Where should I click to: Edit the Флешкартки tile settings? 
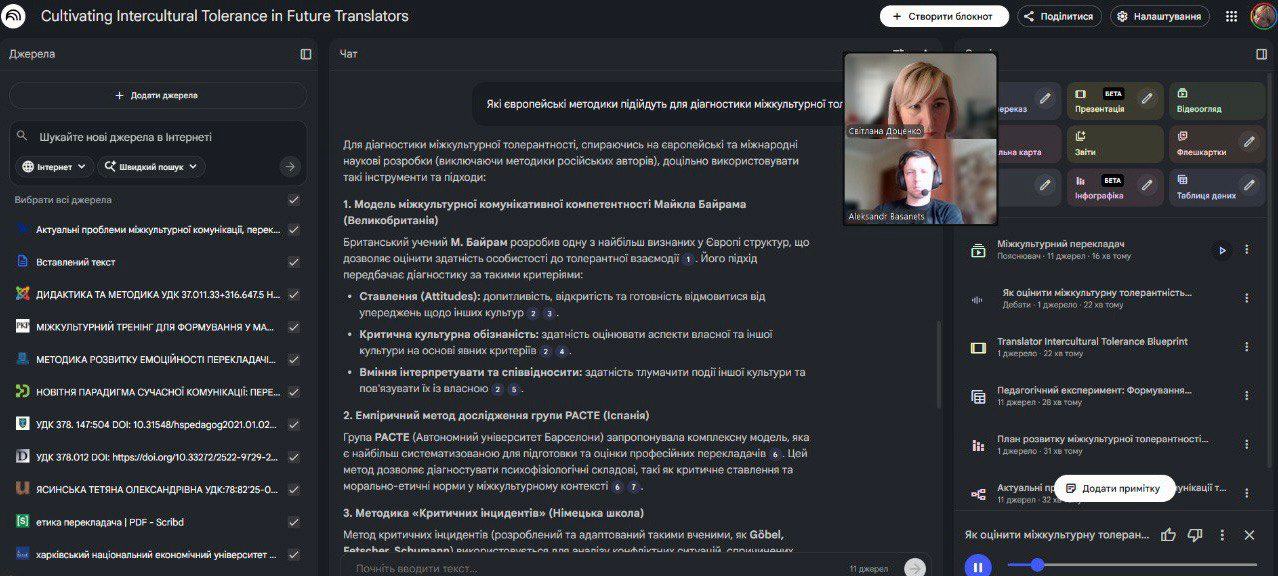tap(1249, 143)
